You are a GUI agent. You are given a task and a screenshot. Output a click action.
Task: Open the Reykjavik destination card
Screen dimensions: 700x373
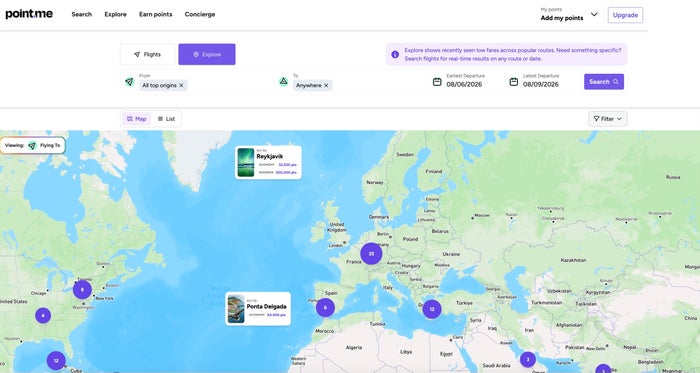(268, 162)
